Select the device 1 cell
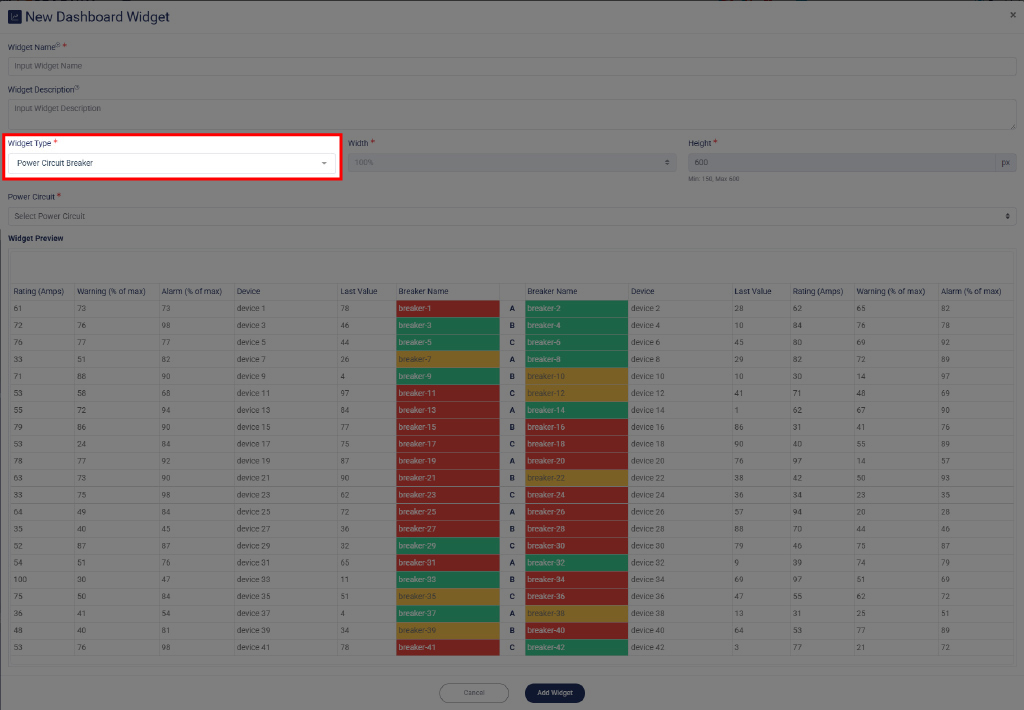Screen dimensions: 1024x710 point(283,309)
